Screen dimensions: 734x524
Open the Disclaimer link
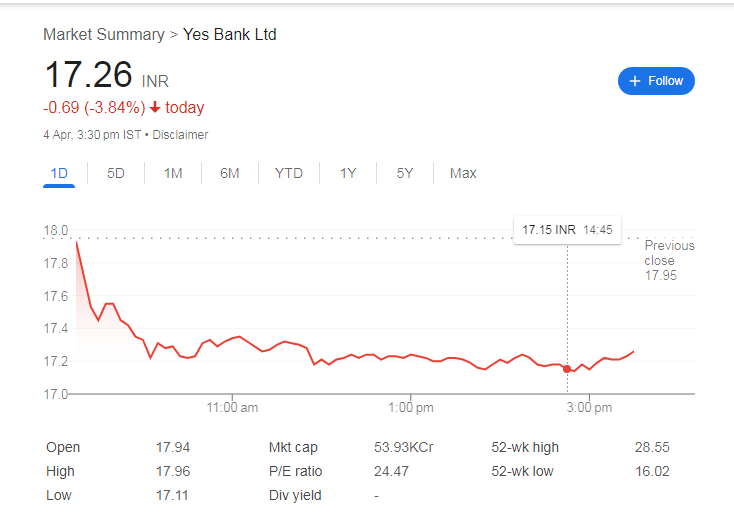[180, 135]
